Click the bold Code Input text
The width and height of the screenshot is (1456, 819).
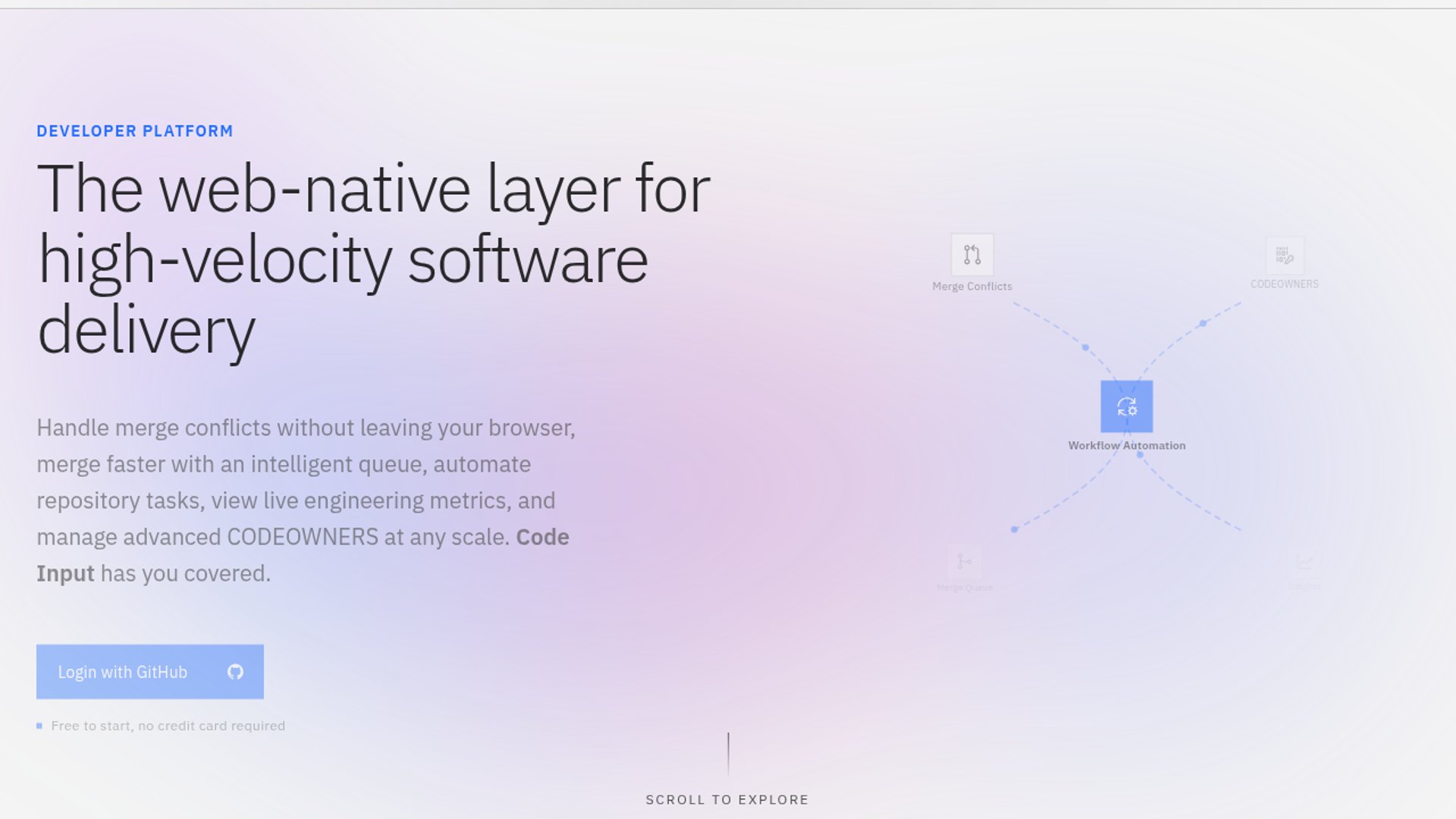tap(541, 538)
